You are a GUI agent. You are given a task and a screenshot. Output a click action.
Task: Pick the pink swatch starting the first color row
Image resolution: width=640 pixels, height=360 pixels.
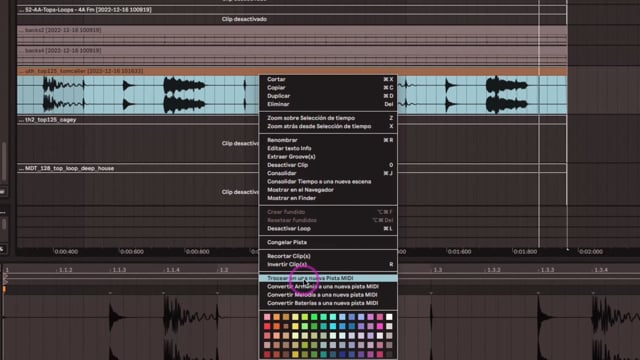(267, 317)
